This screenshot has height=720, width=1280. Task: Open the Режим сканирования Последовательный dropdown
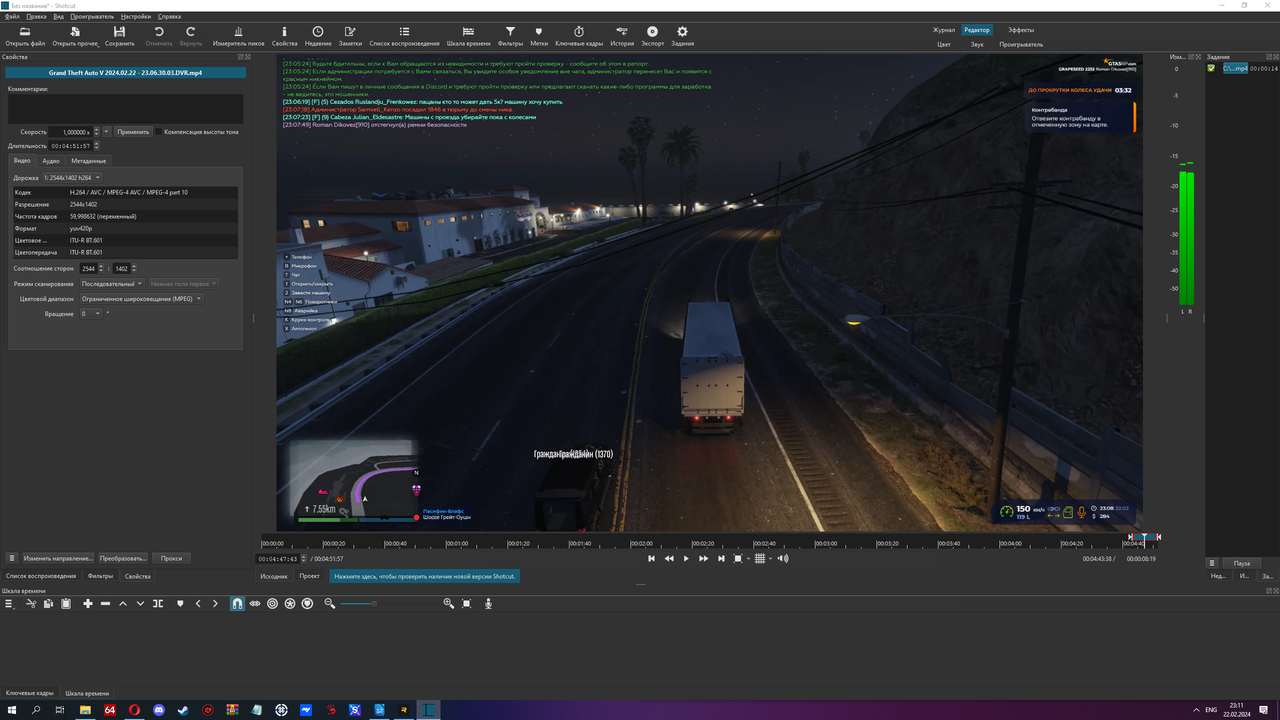pyautogui.click(x=112, y=284)
